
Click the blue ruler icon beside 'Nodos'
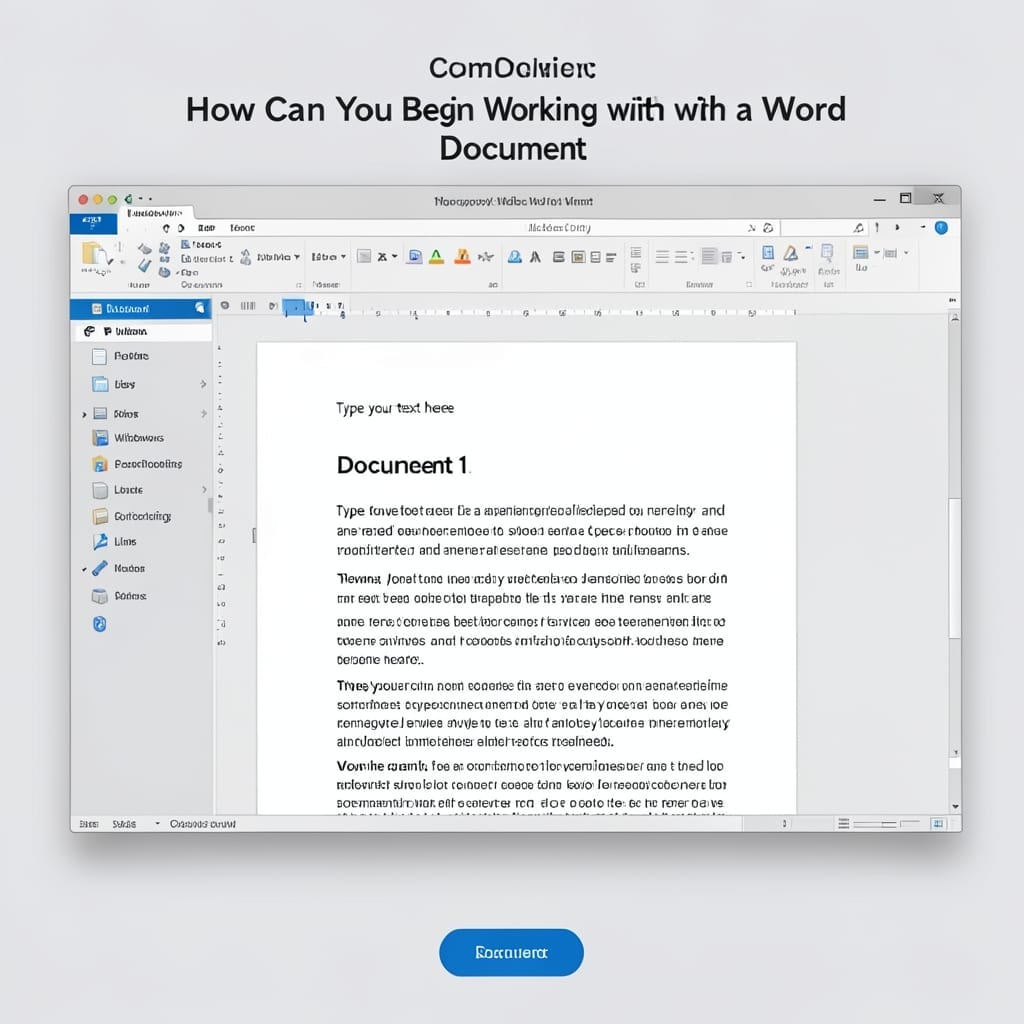pyautogui.click(x=100, y=568)
